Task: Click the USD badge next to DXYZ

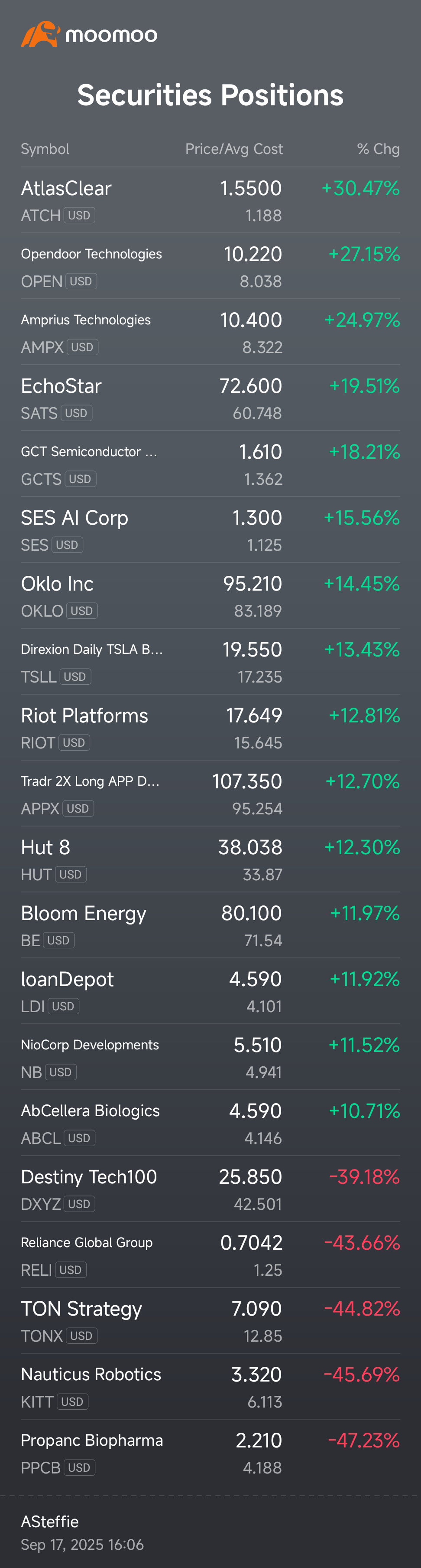Action: [x=79, y=1204]
